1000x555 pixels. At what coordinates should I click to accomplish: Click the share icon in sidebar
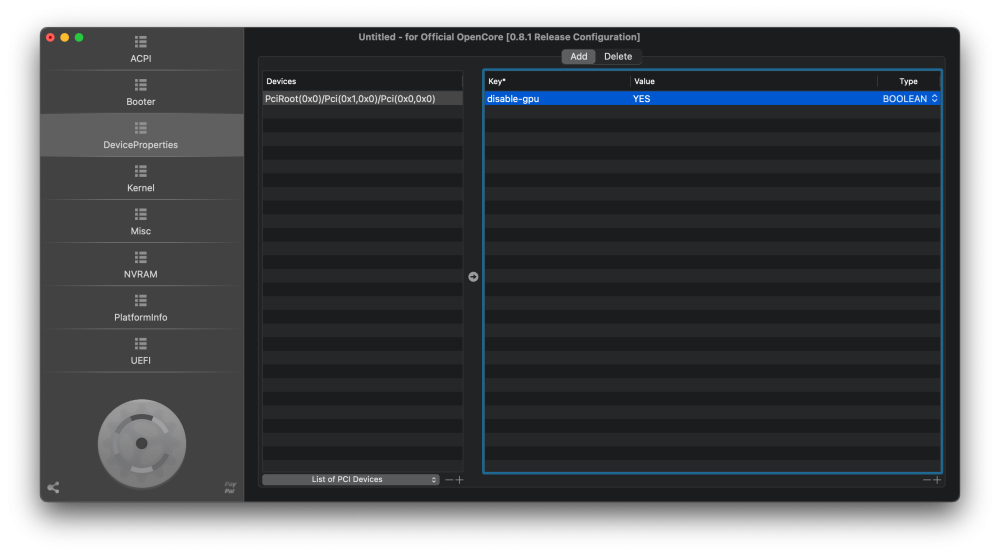click(x=54, y=487)
